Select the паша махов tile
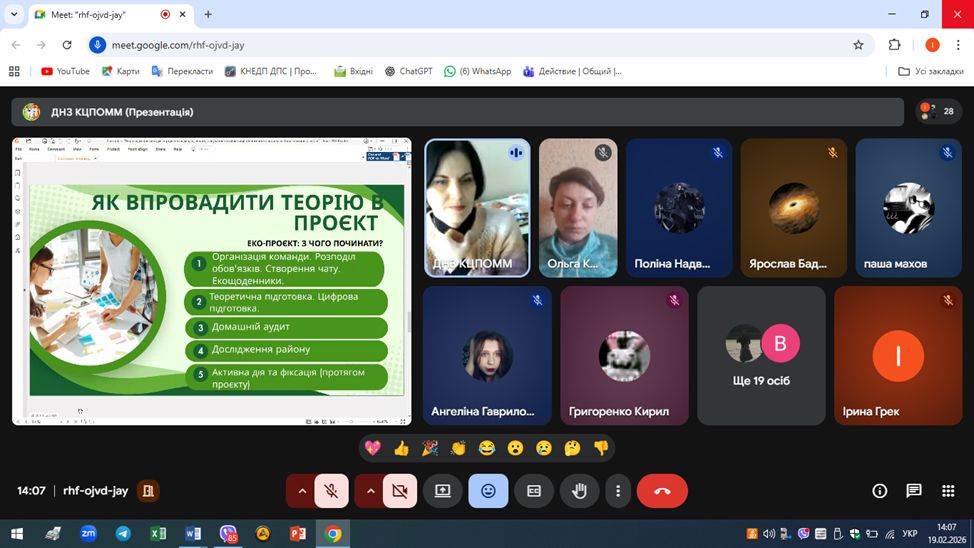Viewport: 974px width, 548px height. (x=909, y=208)
